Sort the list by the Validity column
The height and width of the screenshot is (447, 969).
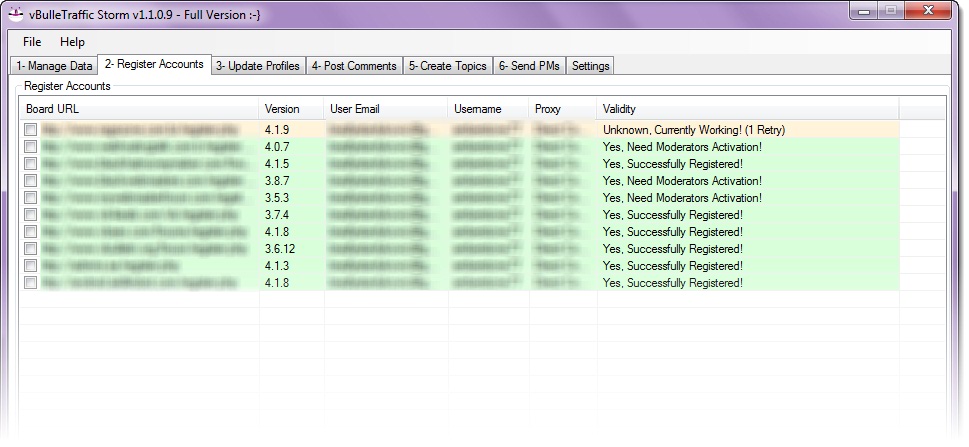[x=746, y=109]
